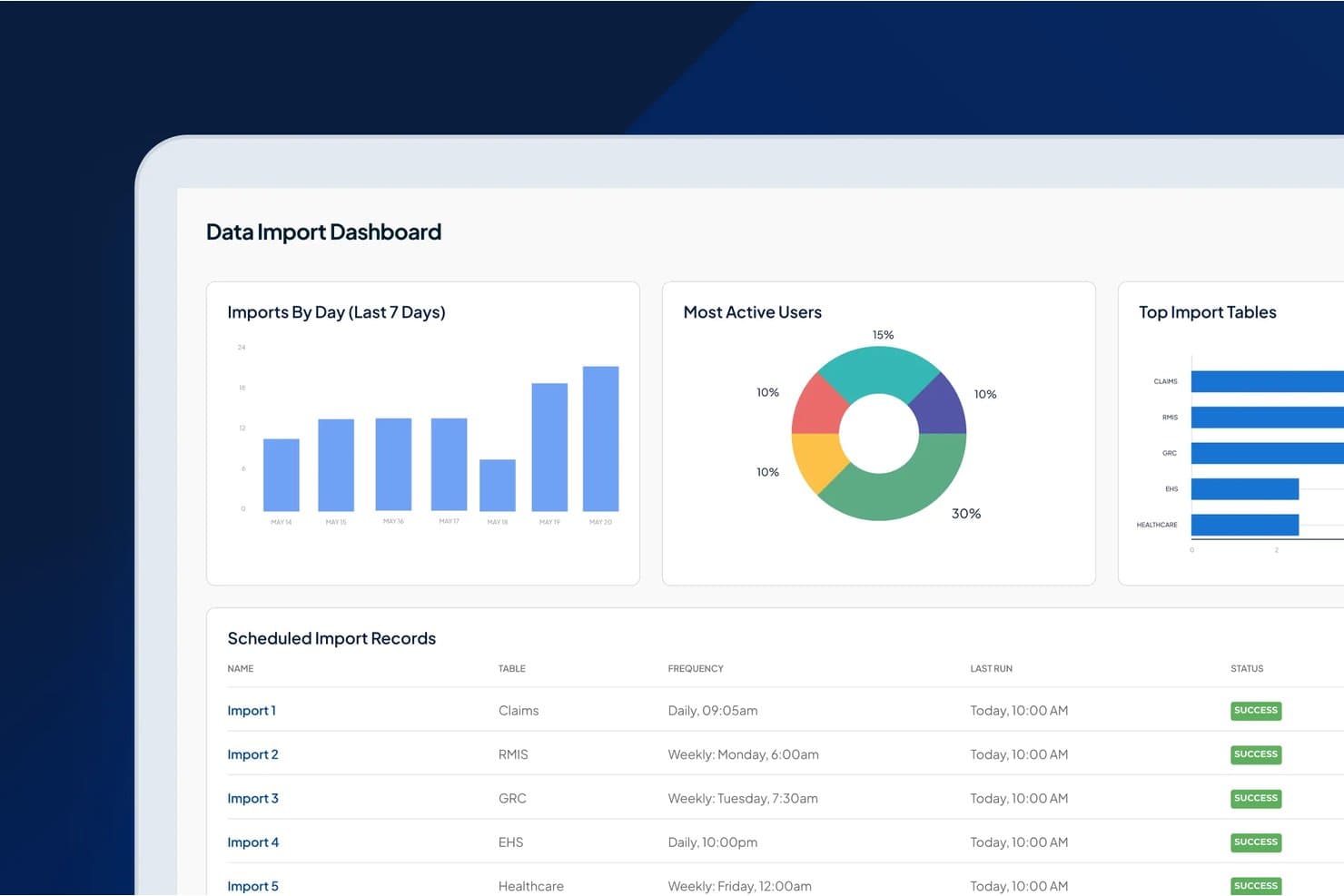Click the SUCCESS badge in Import 3 row
The width and height of the screenshot is (1344, 896).
1256,799
